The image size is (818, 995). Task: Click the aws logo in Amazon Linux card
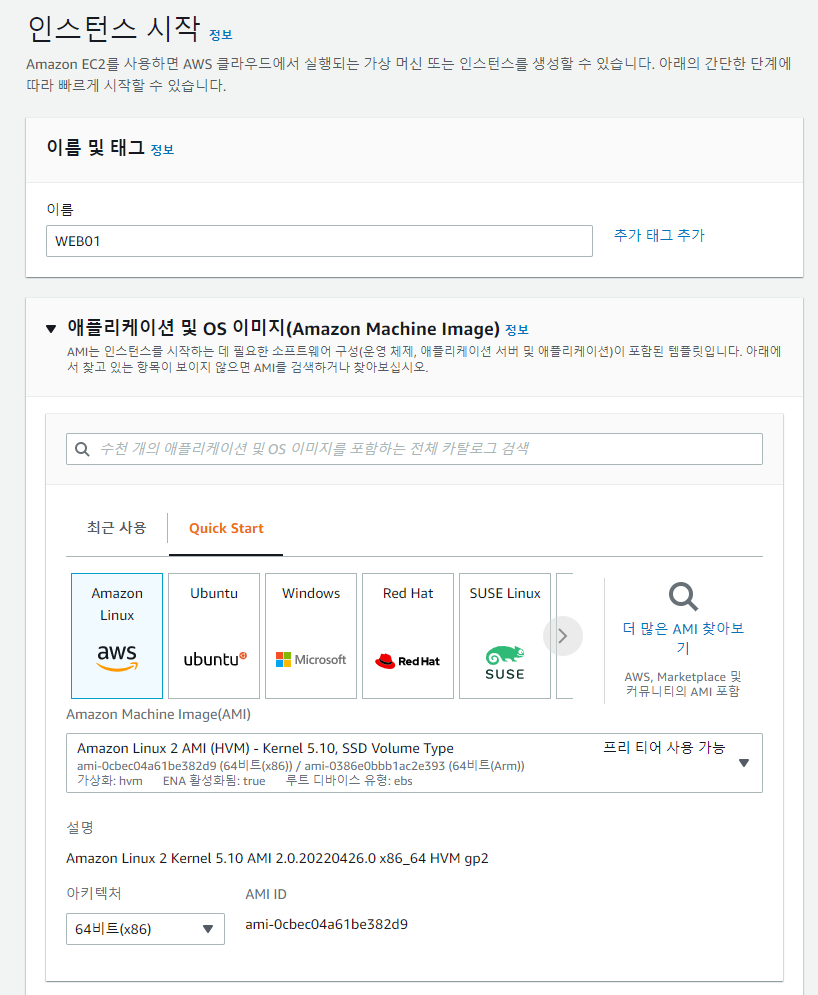point(117,657)
